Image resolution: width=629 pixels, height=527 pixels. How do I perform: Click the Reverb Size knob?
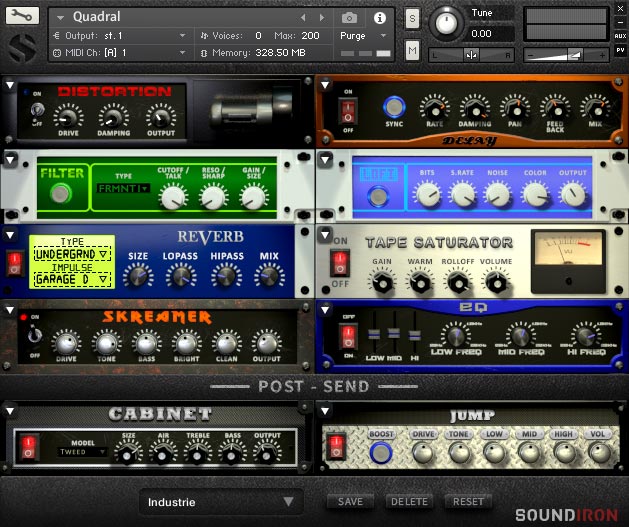(138, 276)
